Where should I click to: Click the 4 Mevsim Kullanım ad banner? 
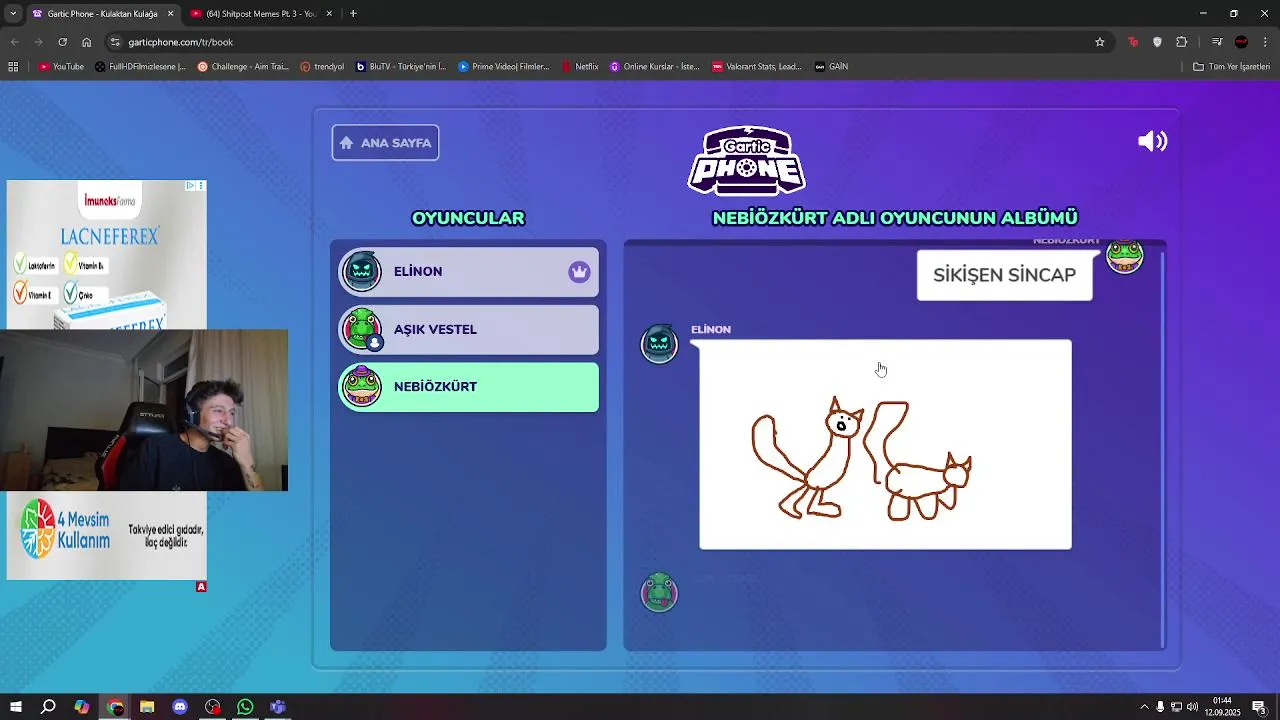tap(106, 535)
